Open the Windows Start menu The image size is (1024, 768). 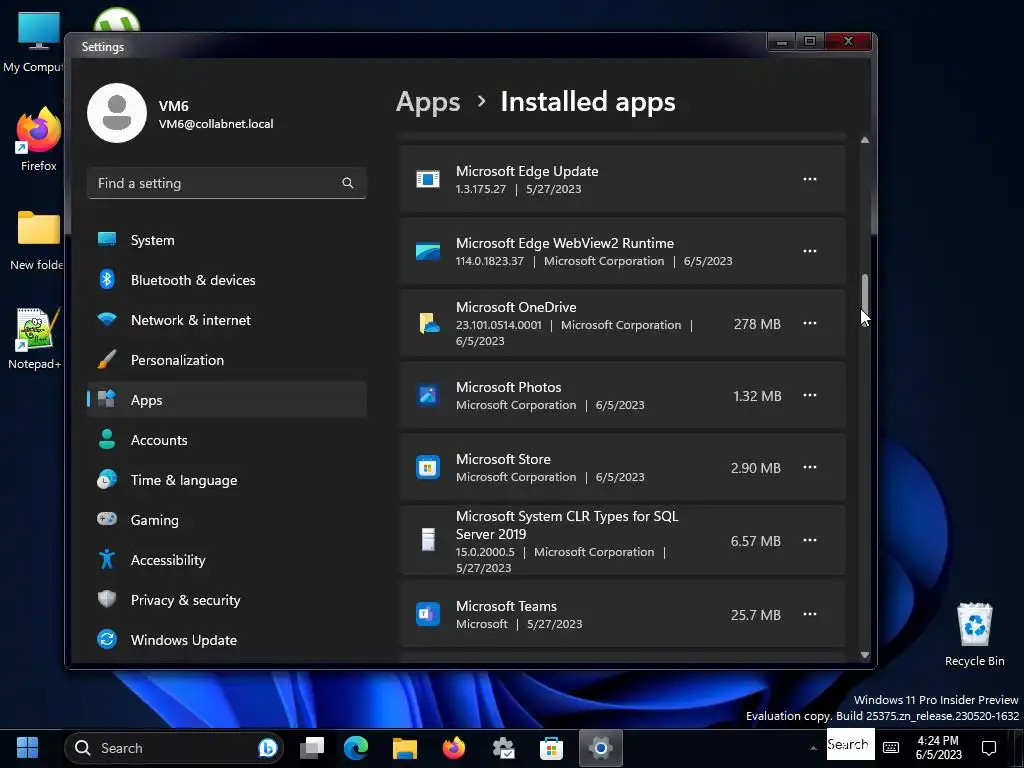[x=27, y=748]
